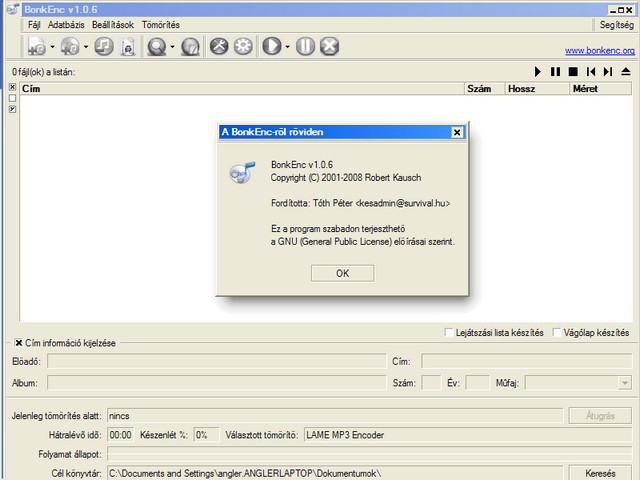
Task: Click the deselect-all empty box beside list
Action: pyautogui.click(x=13, y=98)
